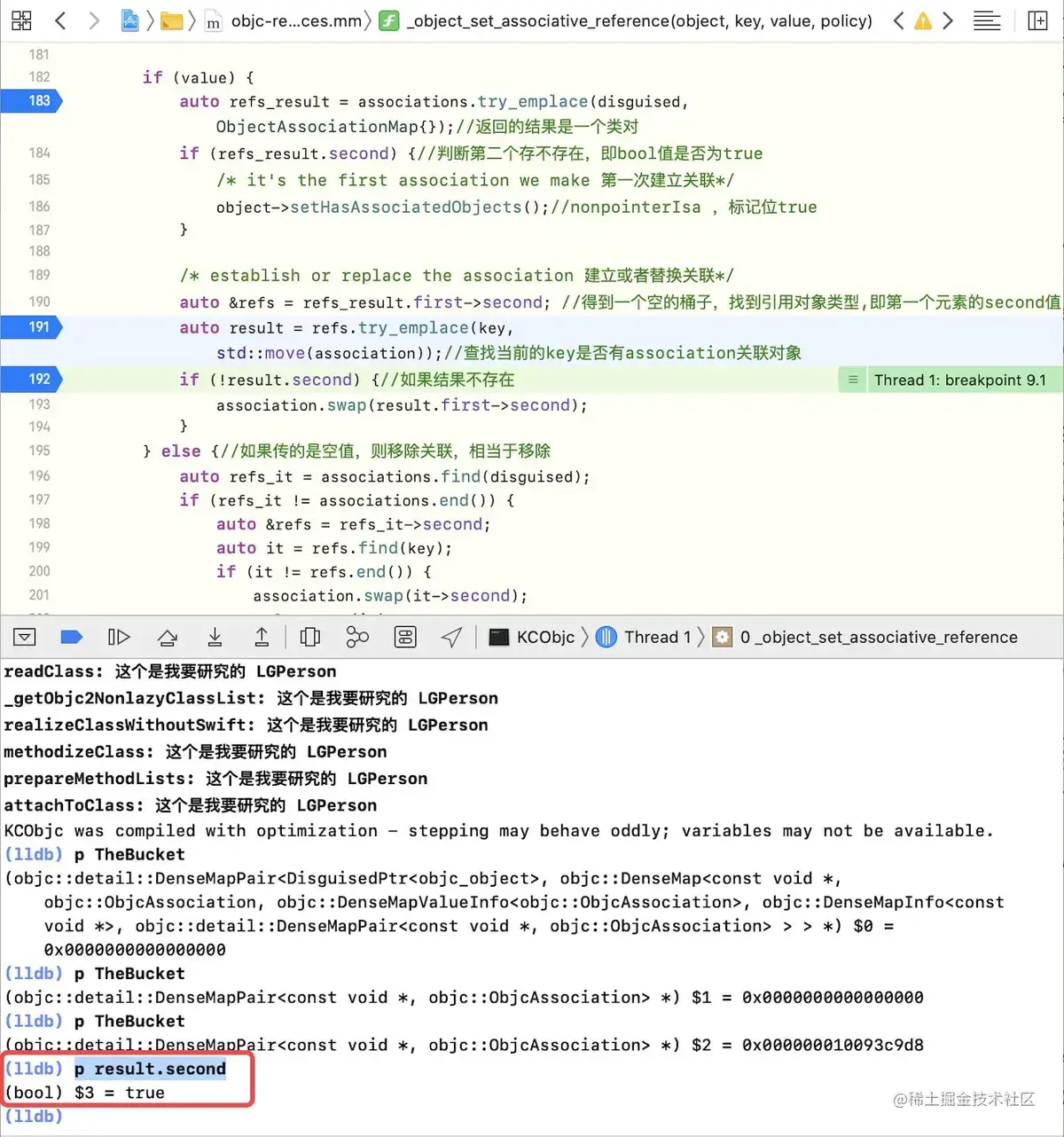
Task: Click the 'methodizeClass:' console log line
Action: 195,752
